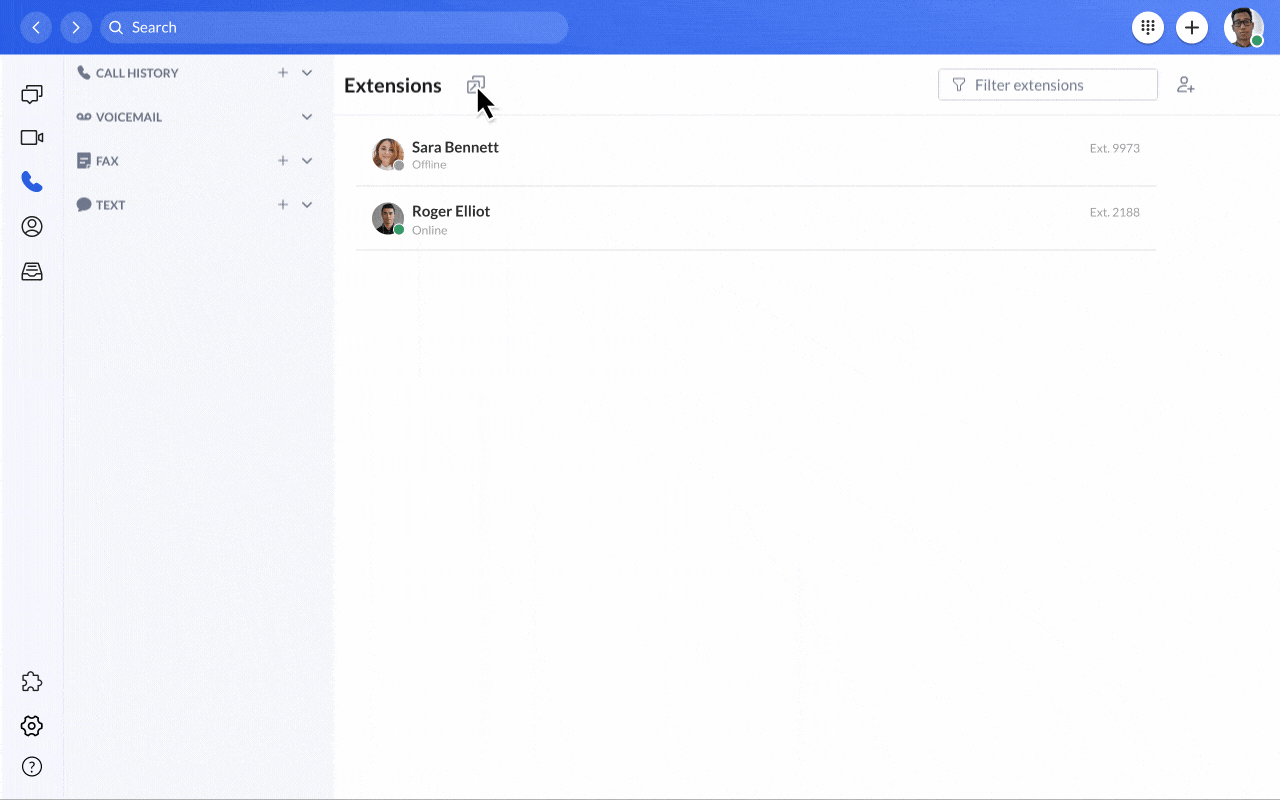Open the Contacts icon in sidebar
The width and height of the screenshot is (1280, 800).
(x=32, y=227)
